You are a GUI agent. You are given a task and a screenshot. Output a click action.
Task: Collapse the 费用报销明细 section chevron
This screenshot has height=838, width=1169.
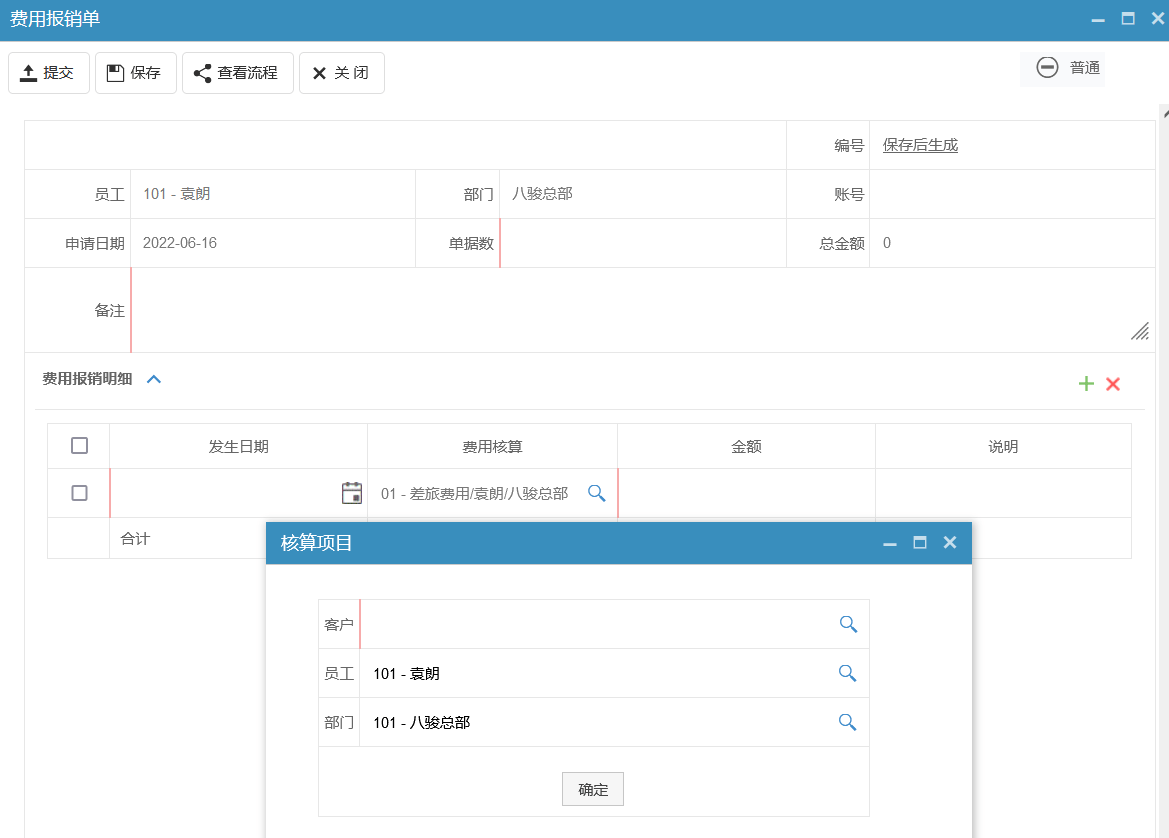coord(154,380)
